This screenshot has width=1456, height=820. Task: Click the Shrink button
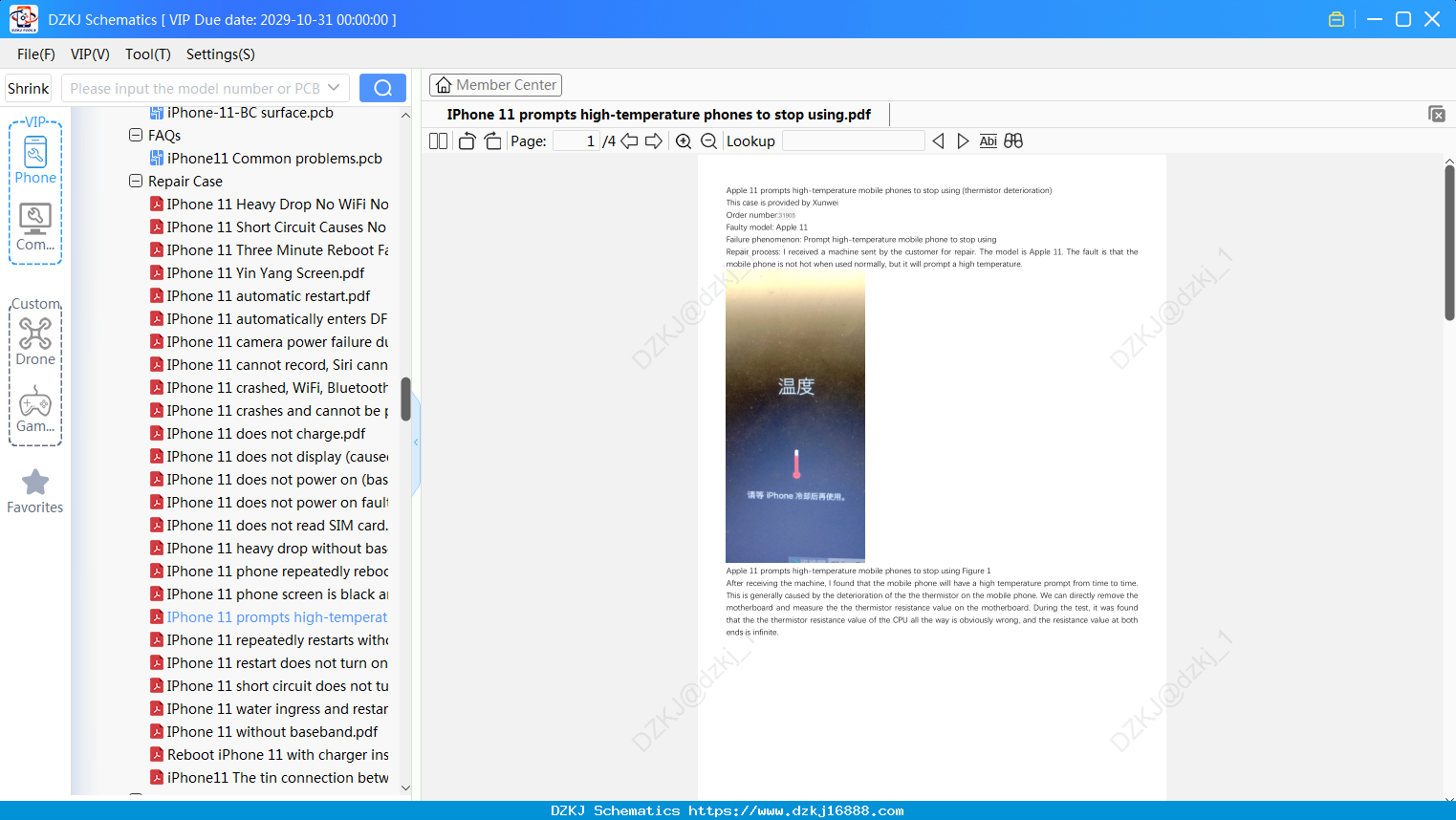[x=29, y=88]
